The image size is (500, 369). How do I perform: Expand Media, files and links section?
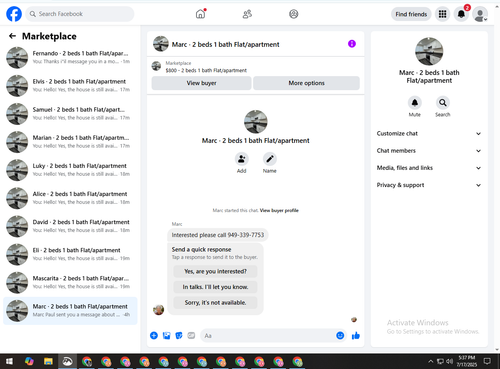[x=429, y=168]
